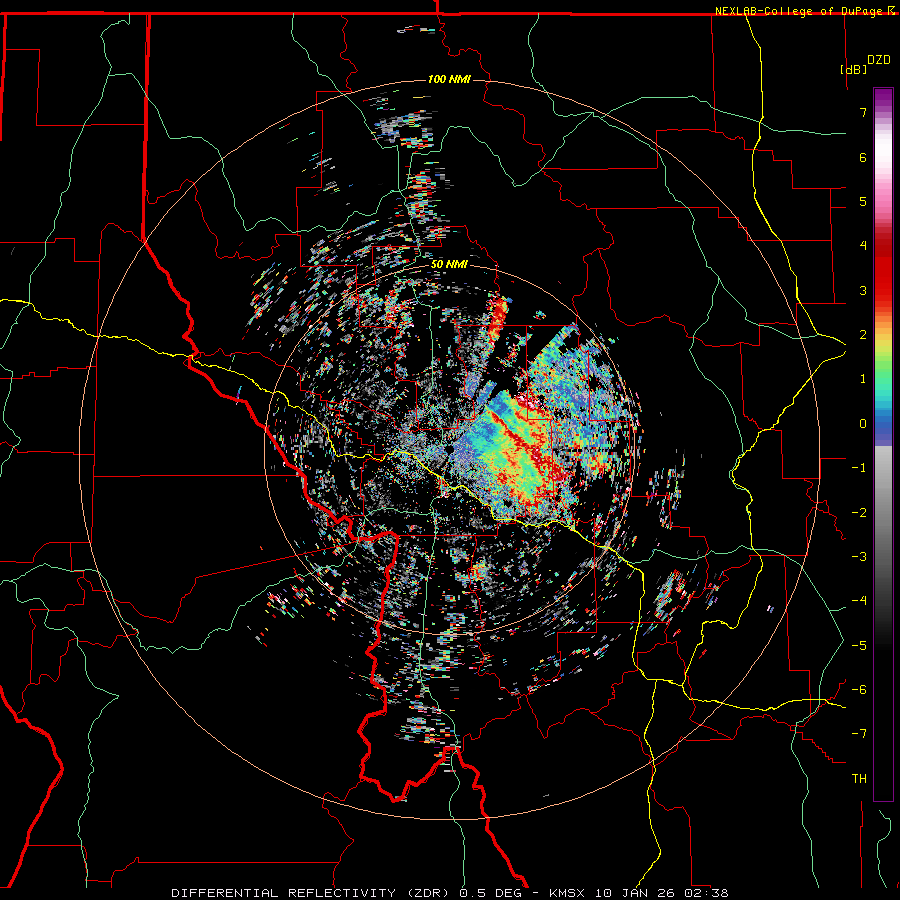Select the 3 value on the color scale
The image size is (900, 900).
[x=863, y=290]
